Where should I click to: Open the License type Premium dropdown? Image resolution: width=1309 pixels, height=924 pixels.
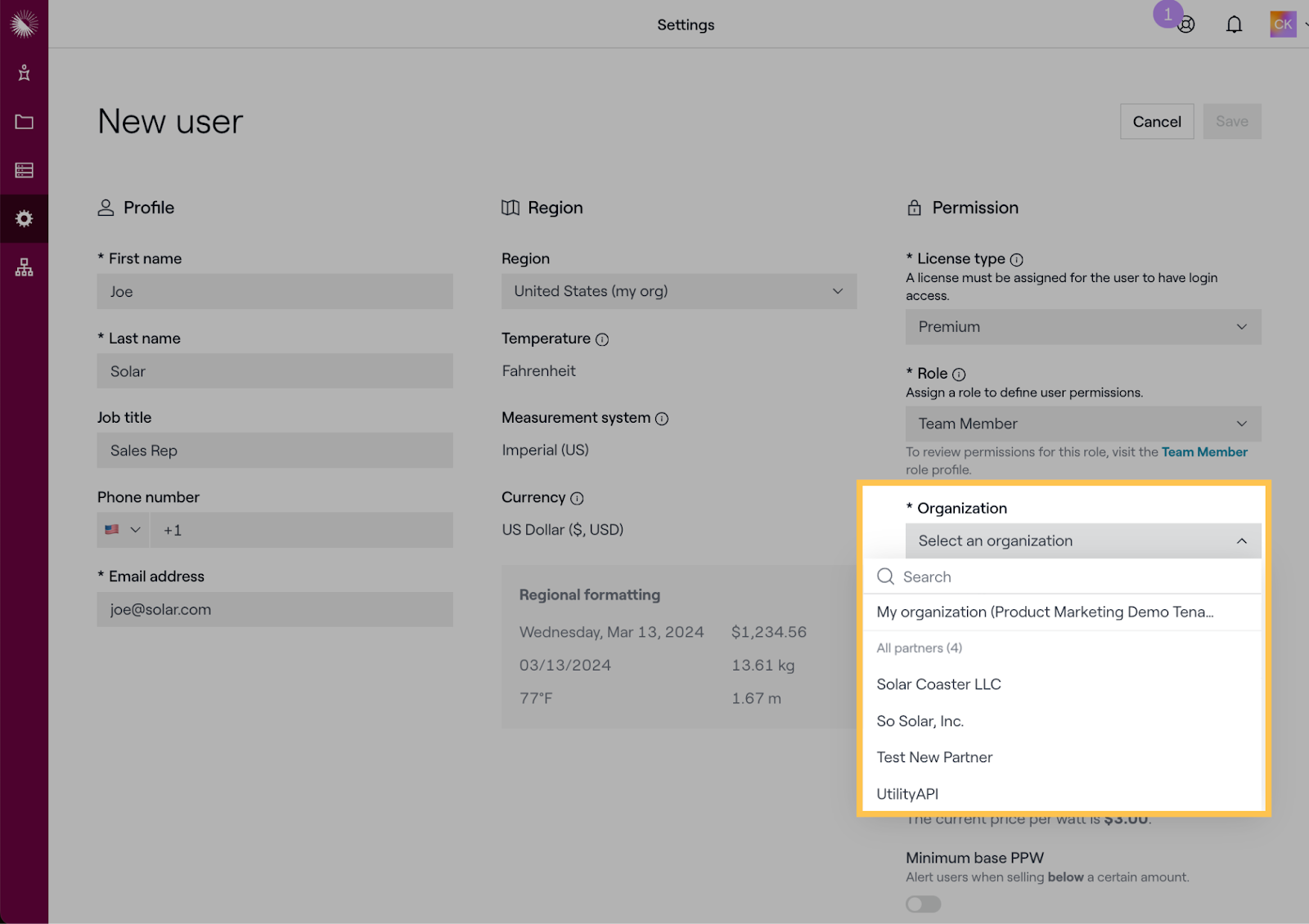1082,327
